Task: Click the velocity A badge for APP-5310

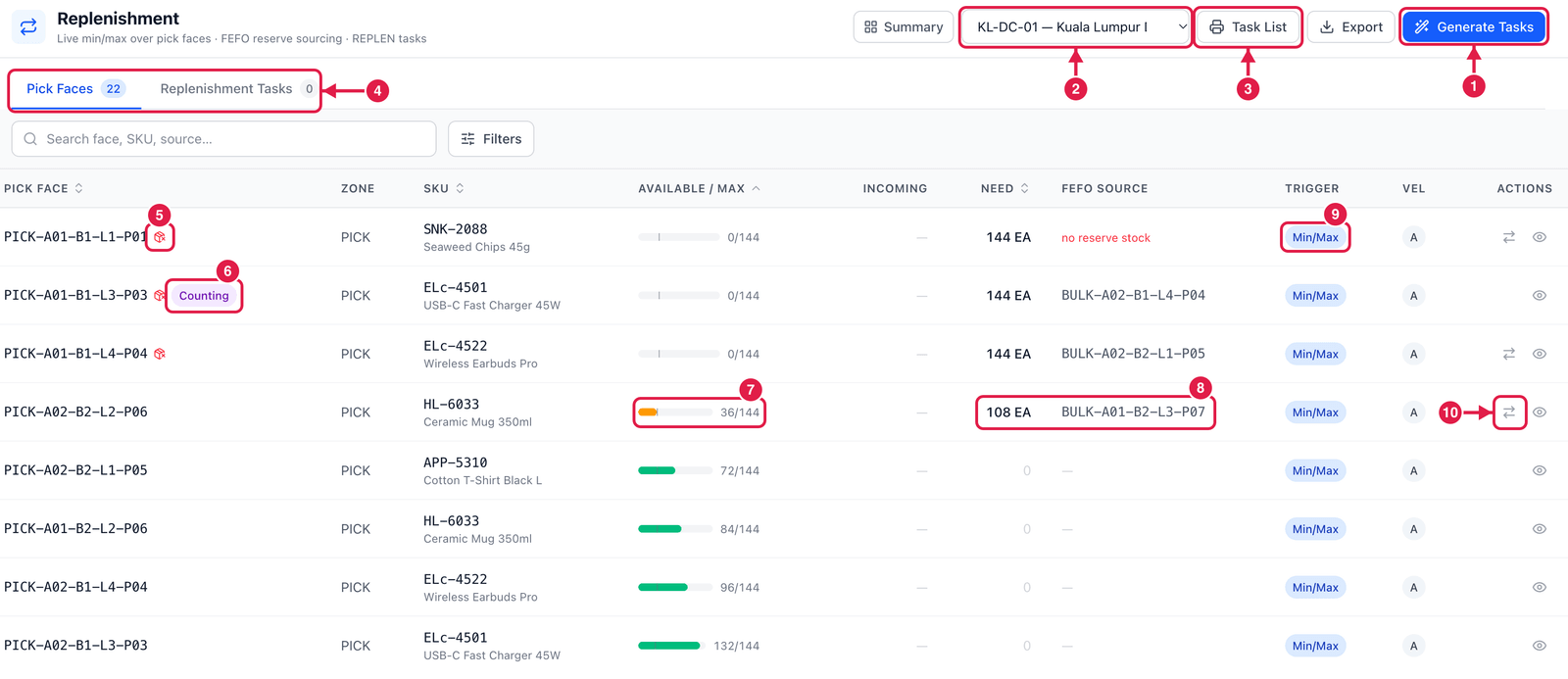Action: 1413,470
